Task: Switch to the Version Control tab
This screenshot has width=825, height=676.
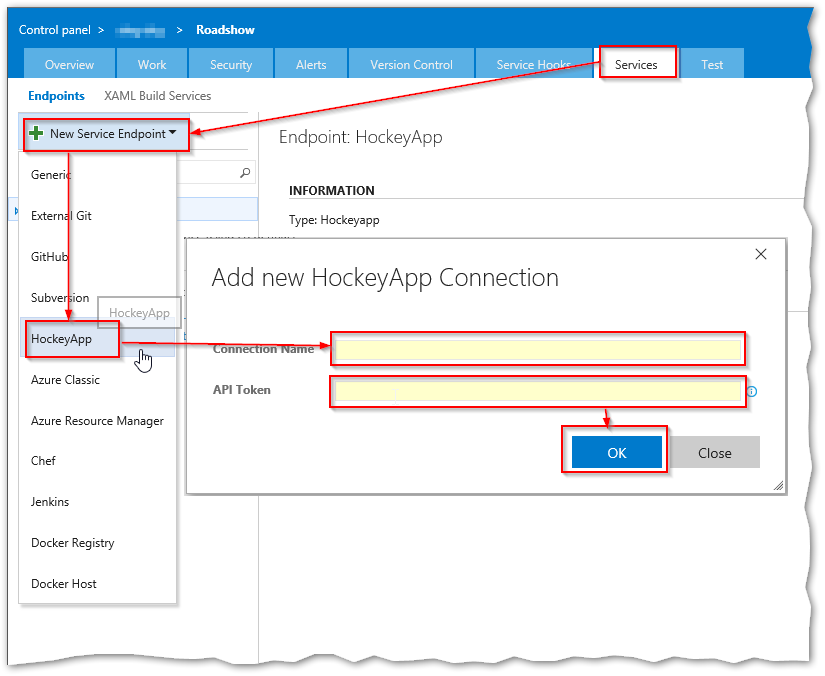Action: tap(411, 64)
